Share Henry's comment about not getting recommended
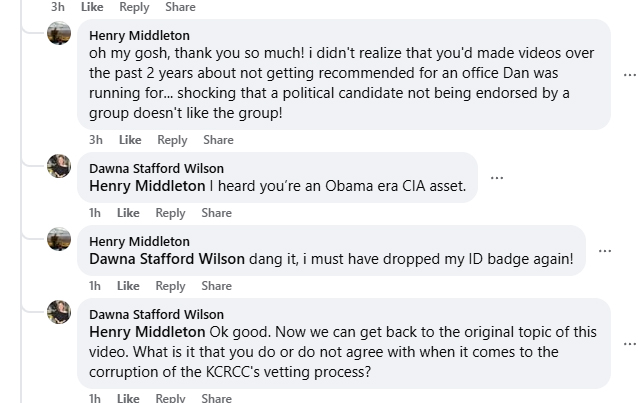 217,140
